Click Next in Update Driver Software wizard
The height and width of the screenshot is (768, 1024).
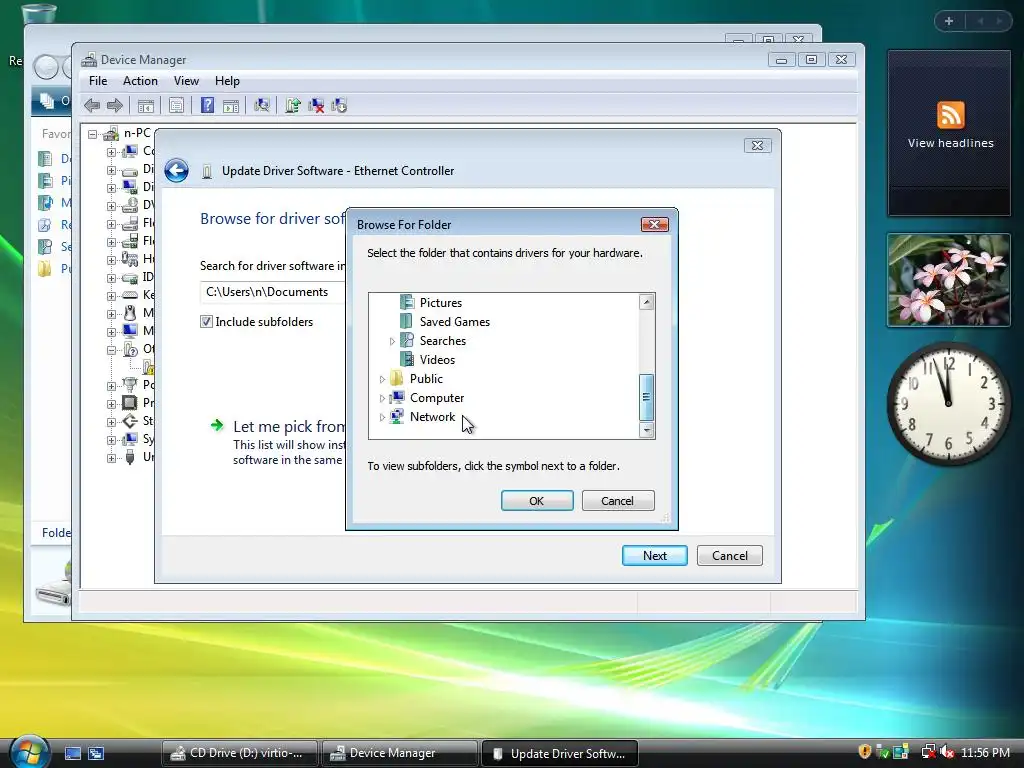pos(654,556)
